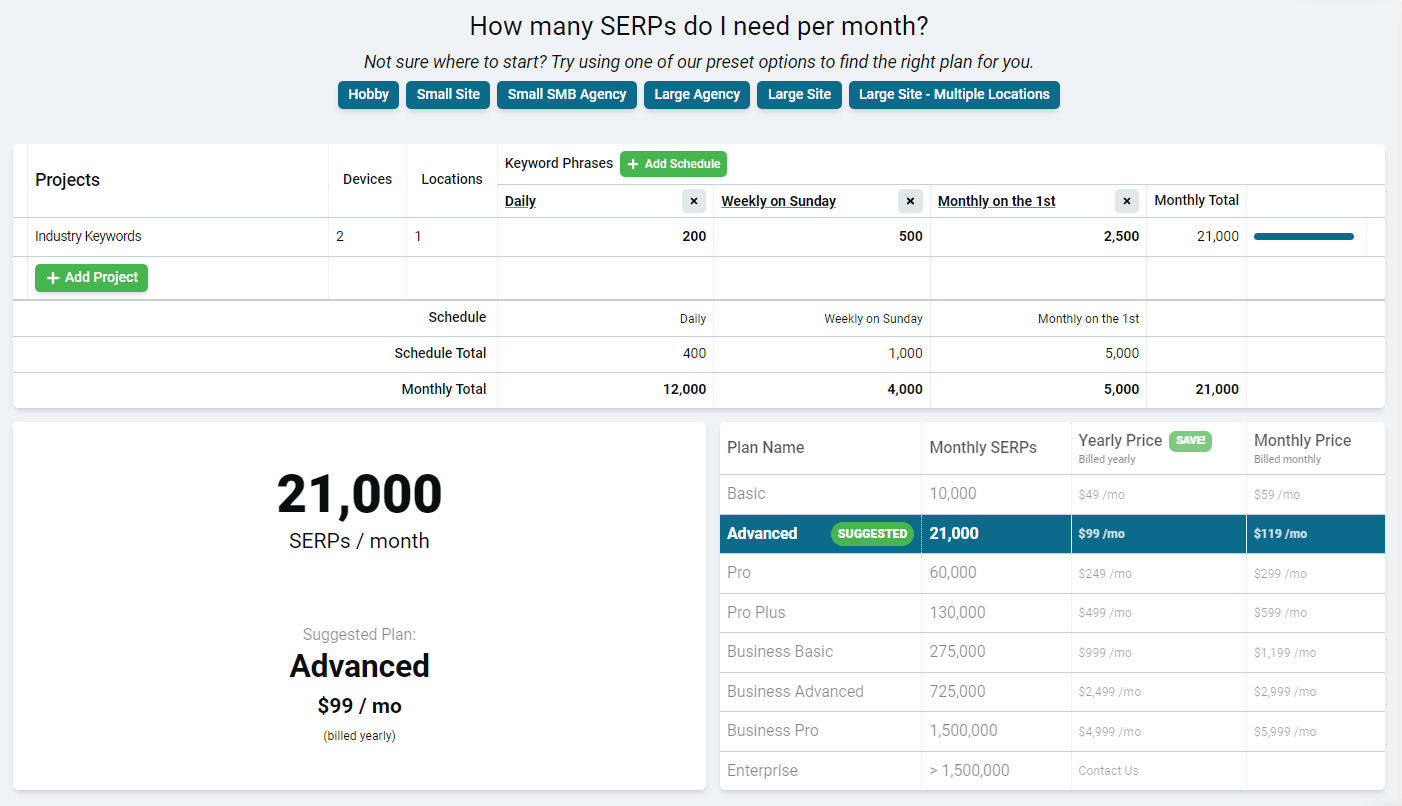
Task: Apply the Small SMB Agency preset
Action: pos(567,95)
